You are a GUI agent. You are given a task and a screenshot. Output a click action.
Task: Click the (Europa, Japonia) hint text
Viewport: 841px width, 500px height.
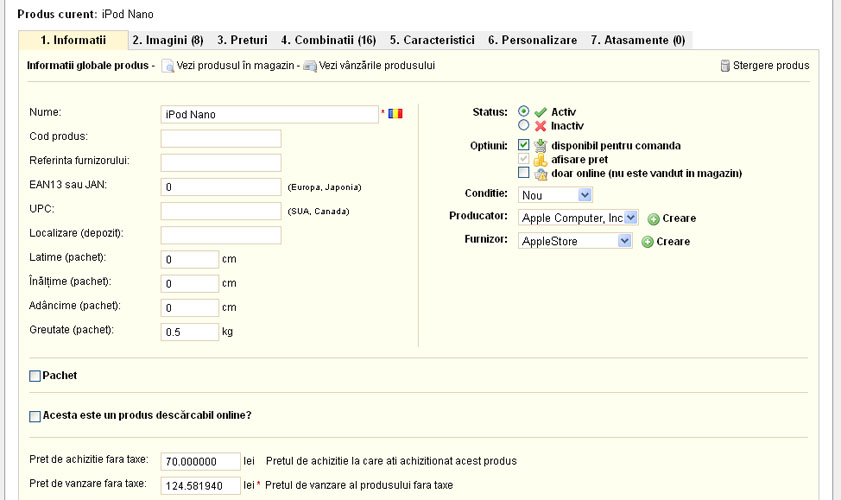[x=324, y=187]
